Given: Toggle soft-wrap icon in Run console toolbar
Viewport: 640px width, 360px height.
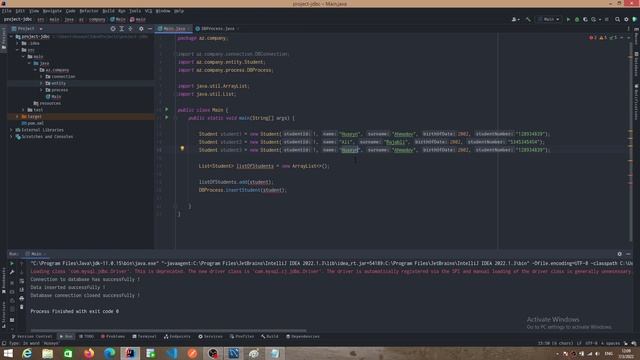Looking at the screenshot, I should (22, 281).
